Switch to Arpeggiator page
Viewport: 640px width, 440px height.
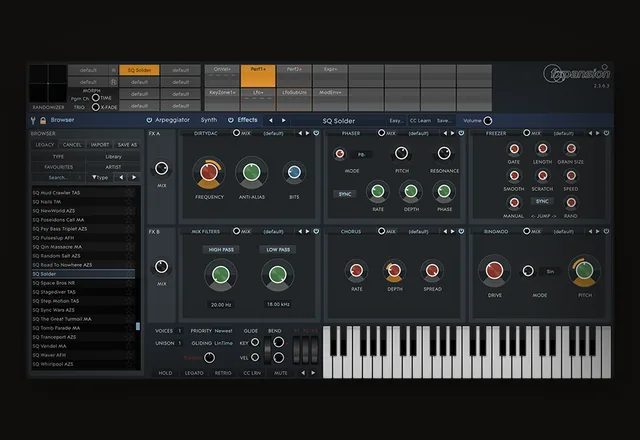click(172, 120)
